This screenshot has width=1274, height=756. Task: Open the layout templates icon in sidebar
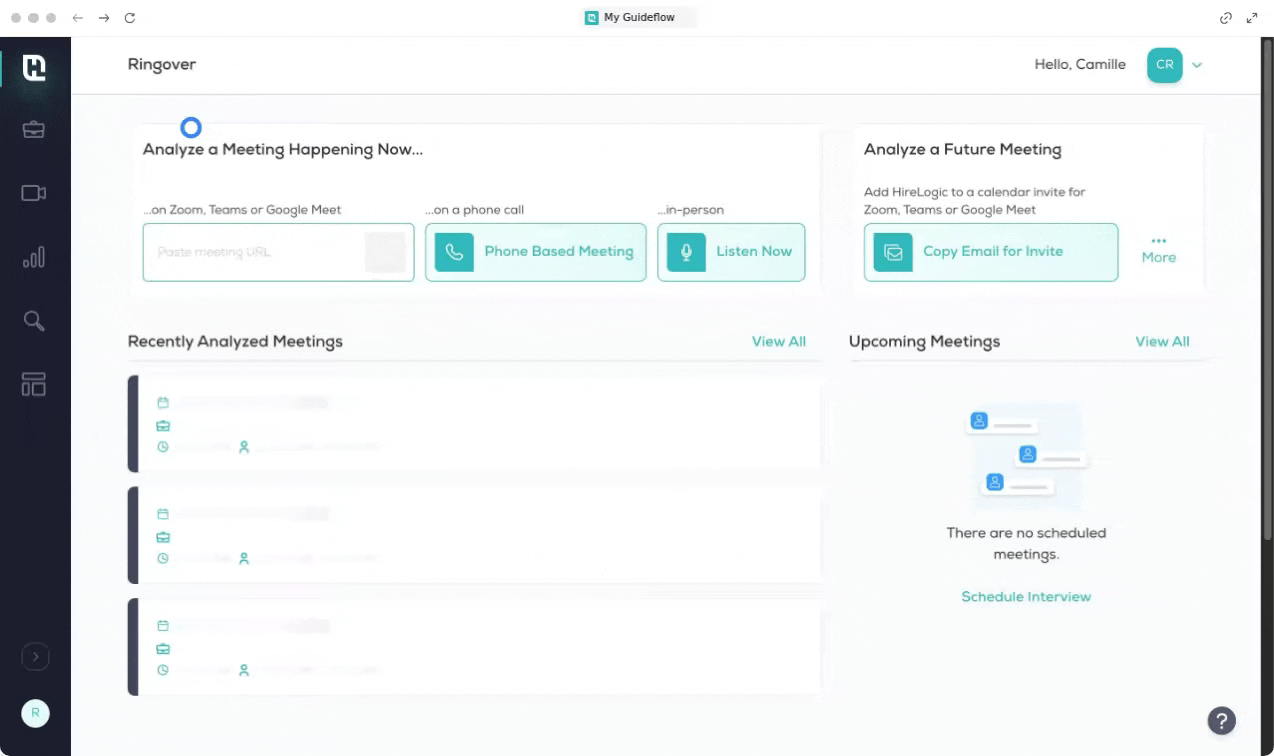coord(34,384)
